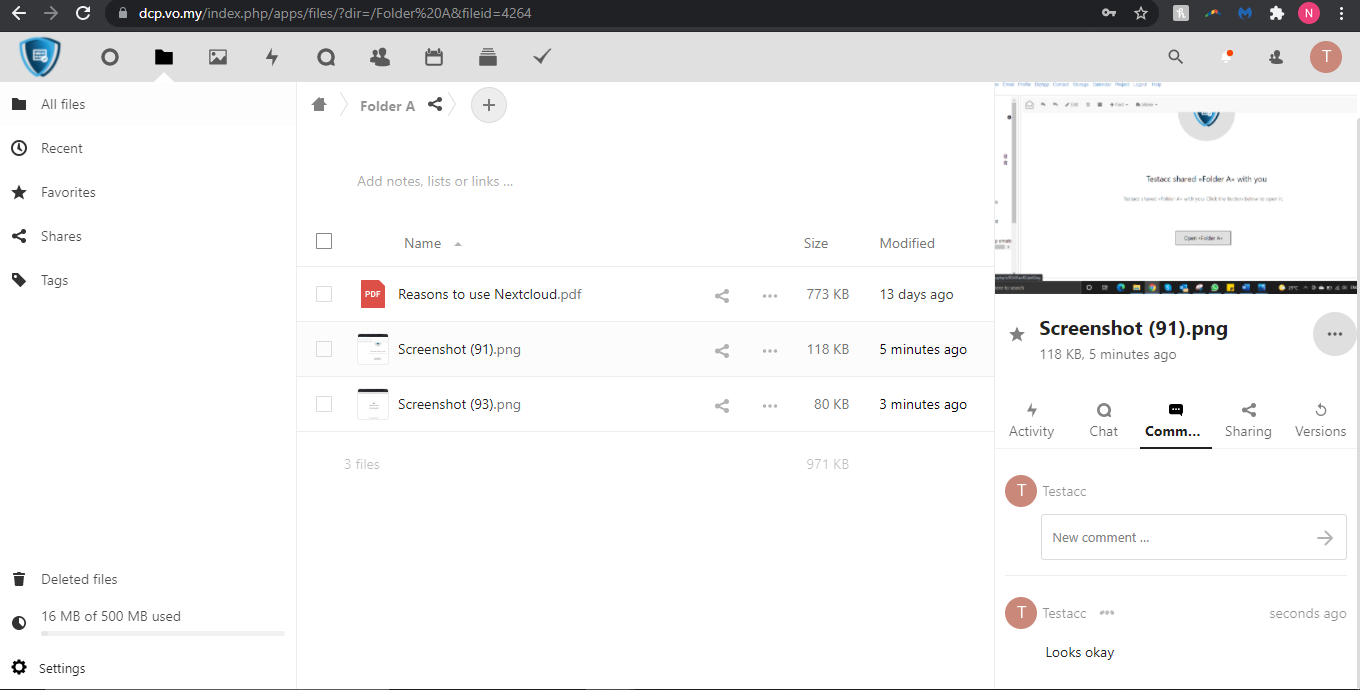This screenshot has height=690, width=1360.
Task: Star Screenshot (91).png as favorite
Action: (1017, 334)
